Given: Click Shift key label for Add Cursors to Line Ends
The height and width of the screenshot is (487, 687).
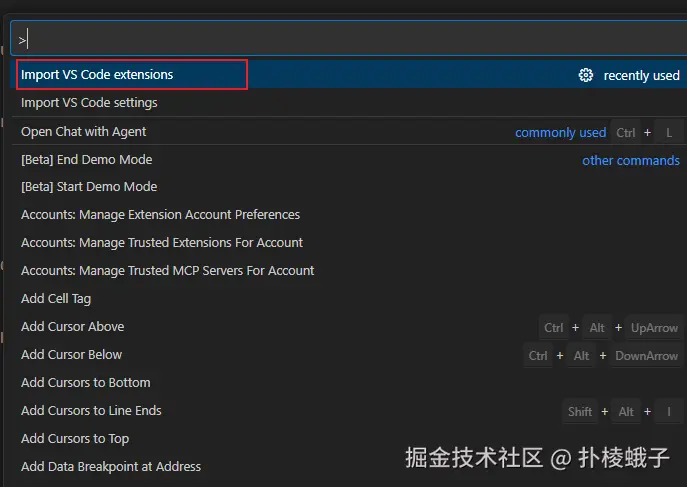Looking at the screenshot, I should (580, 412).
